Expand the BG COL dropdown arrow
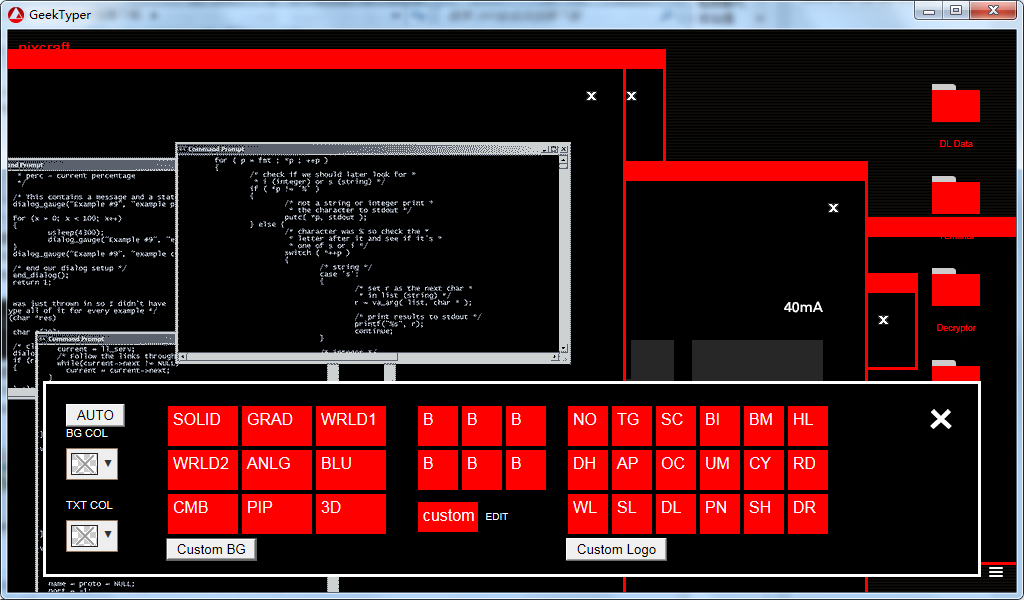Screen dimensions: 1024x600 coord(108,464)
